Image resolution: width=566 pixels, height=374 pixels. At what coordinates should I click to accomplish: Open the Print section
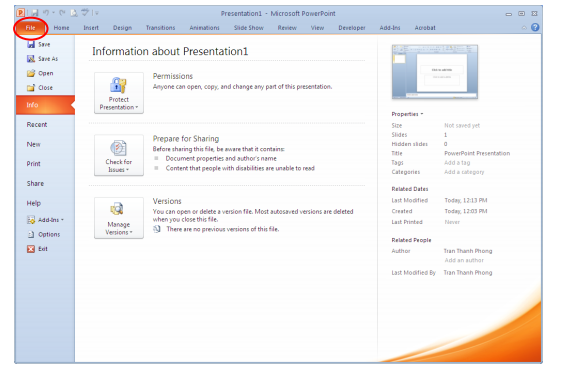click(34, 164)
